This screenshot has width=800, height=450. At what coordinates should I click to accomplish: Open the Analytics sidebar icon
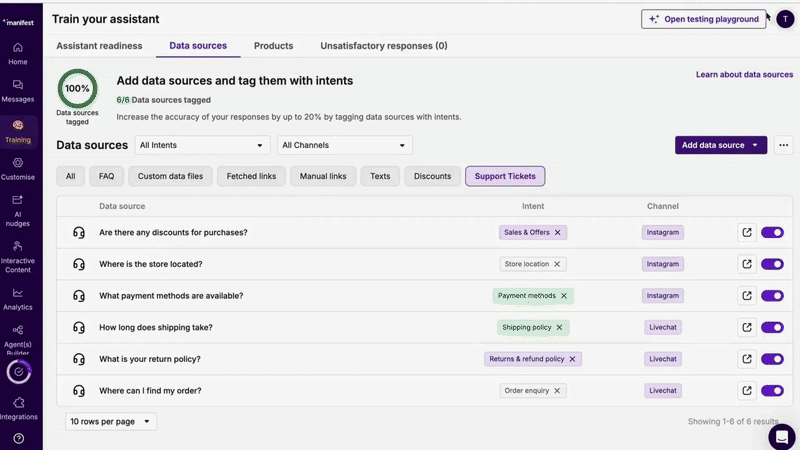18,298
